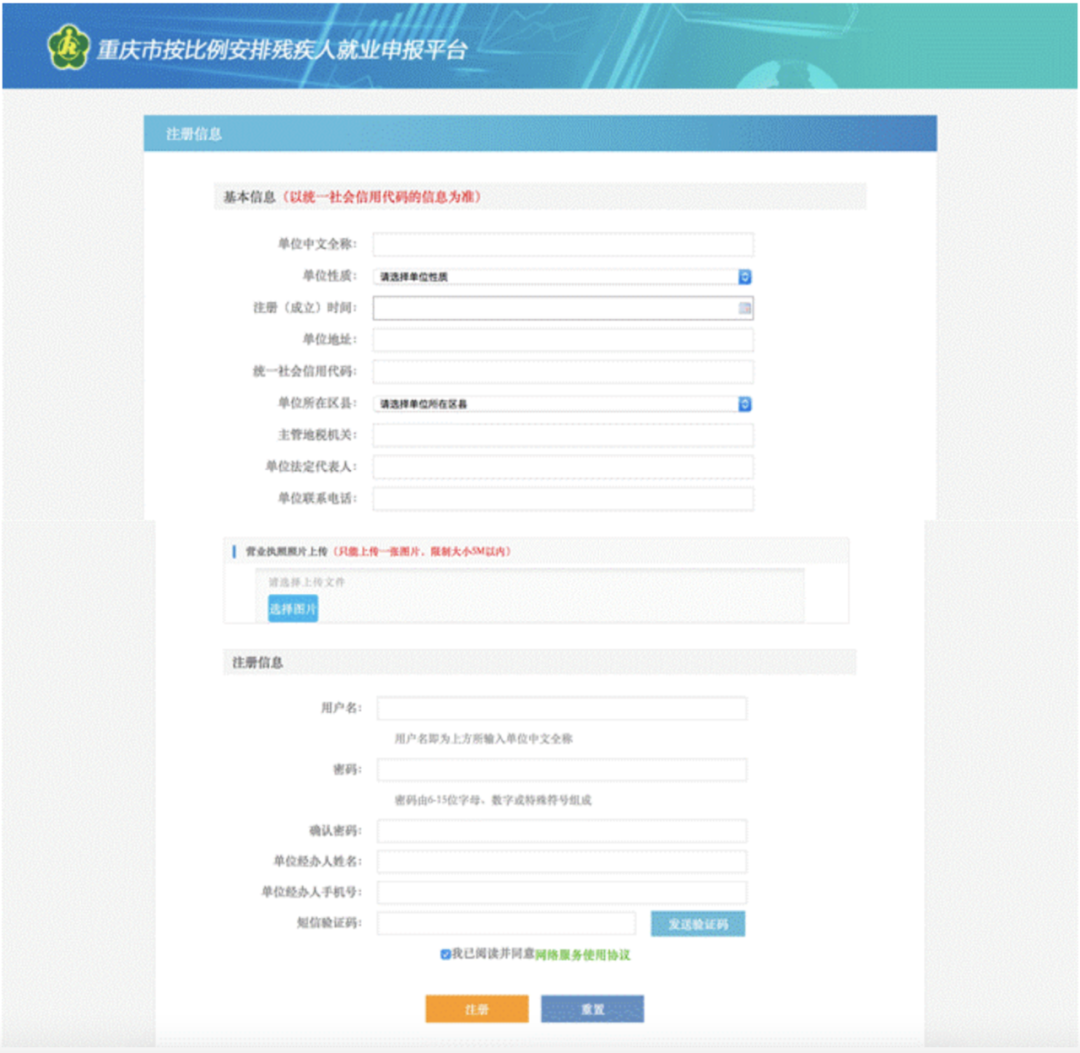Screen dimensions: 1080x1053
Task: Click the 统一社会信用代码 input box
Action: pos(563,372)
